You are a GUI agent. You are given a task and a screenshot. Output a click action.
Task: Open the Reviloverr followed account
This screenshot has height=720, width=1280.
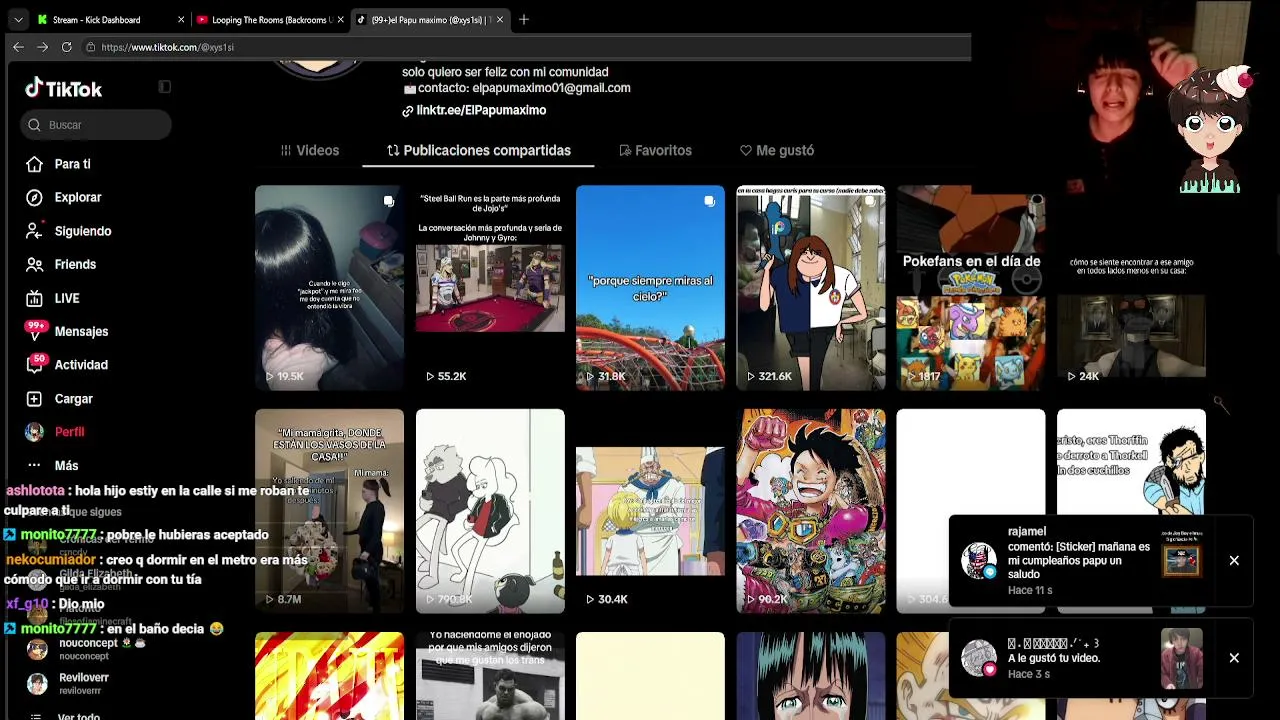click(83, 684)
